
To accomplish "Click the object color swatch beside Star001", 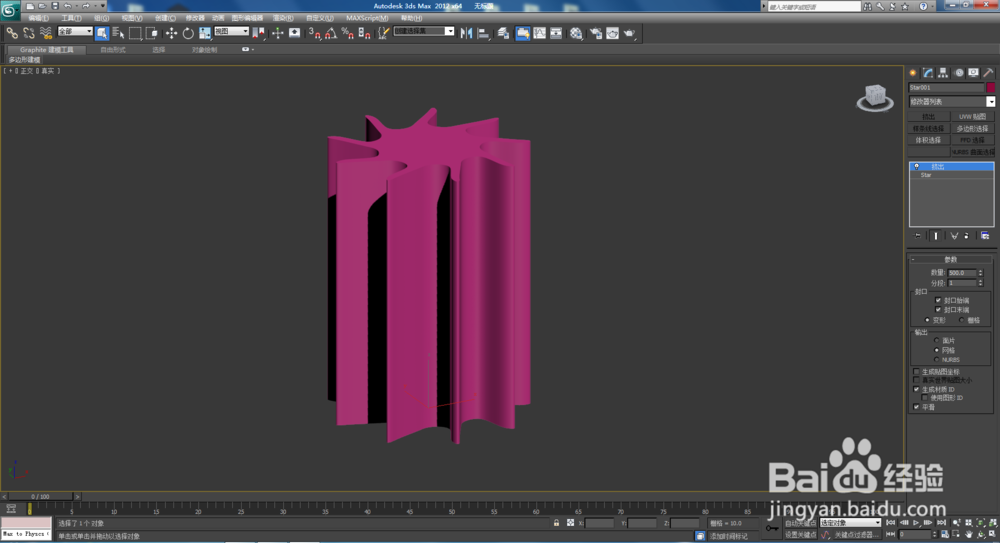I will 991,88.
